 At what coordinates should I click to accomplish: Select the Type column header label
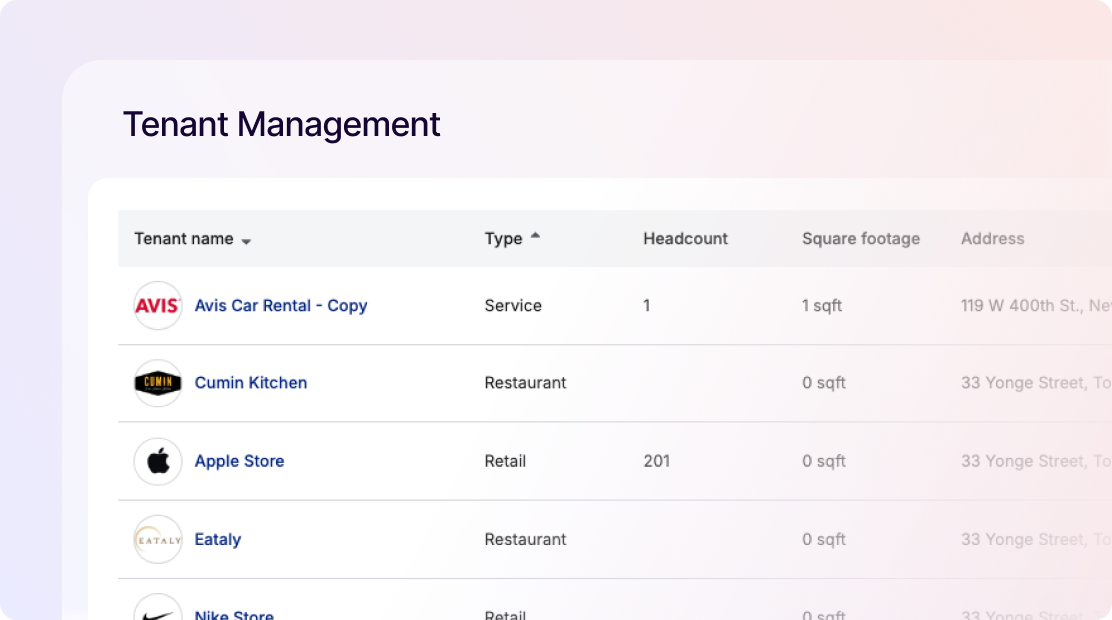[x=503, y=239]
